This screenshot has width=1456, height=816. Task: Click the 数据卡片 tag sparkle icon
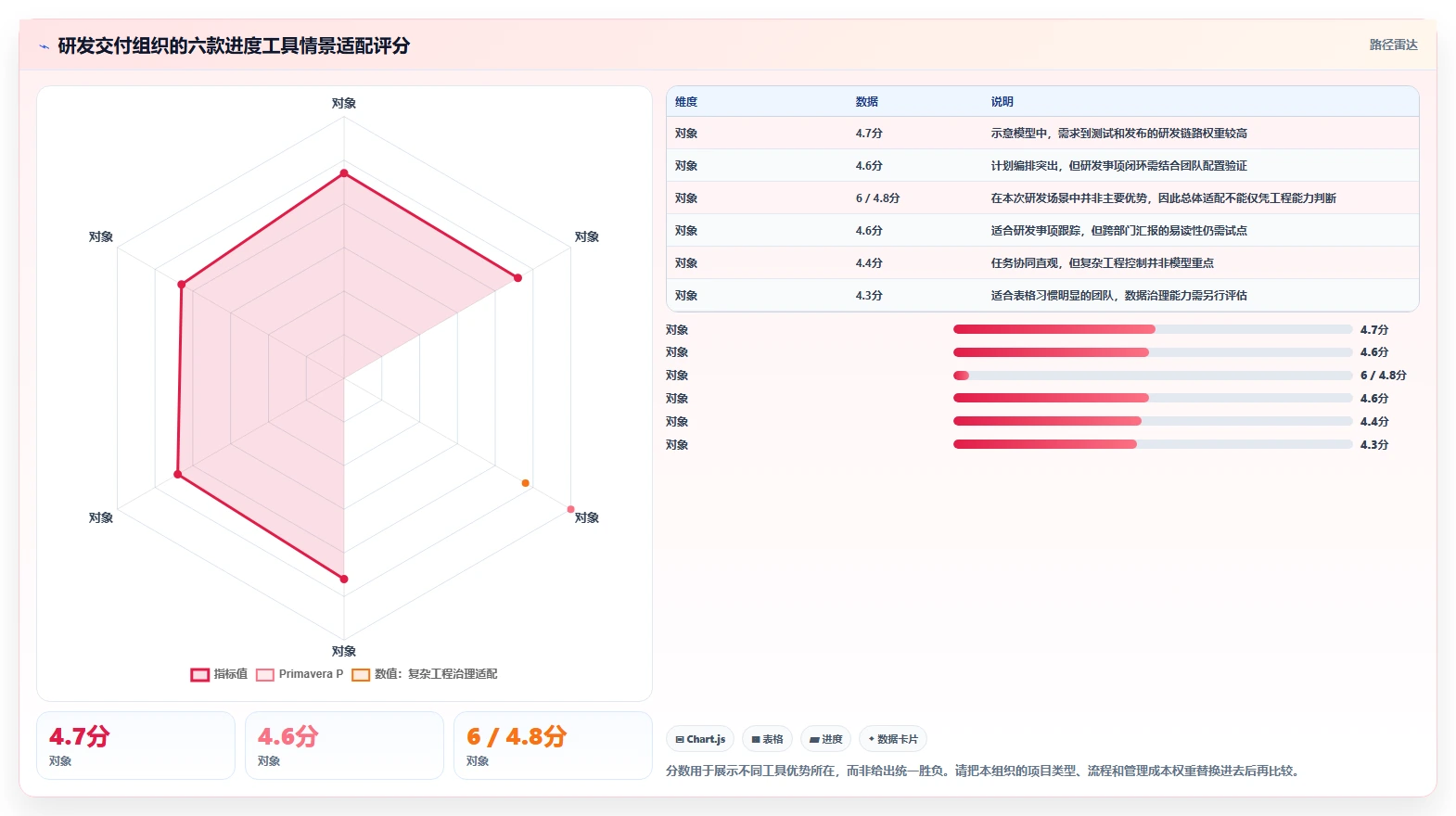click(x=872, y=739)
